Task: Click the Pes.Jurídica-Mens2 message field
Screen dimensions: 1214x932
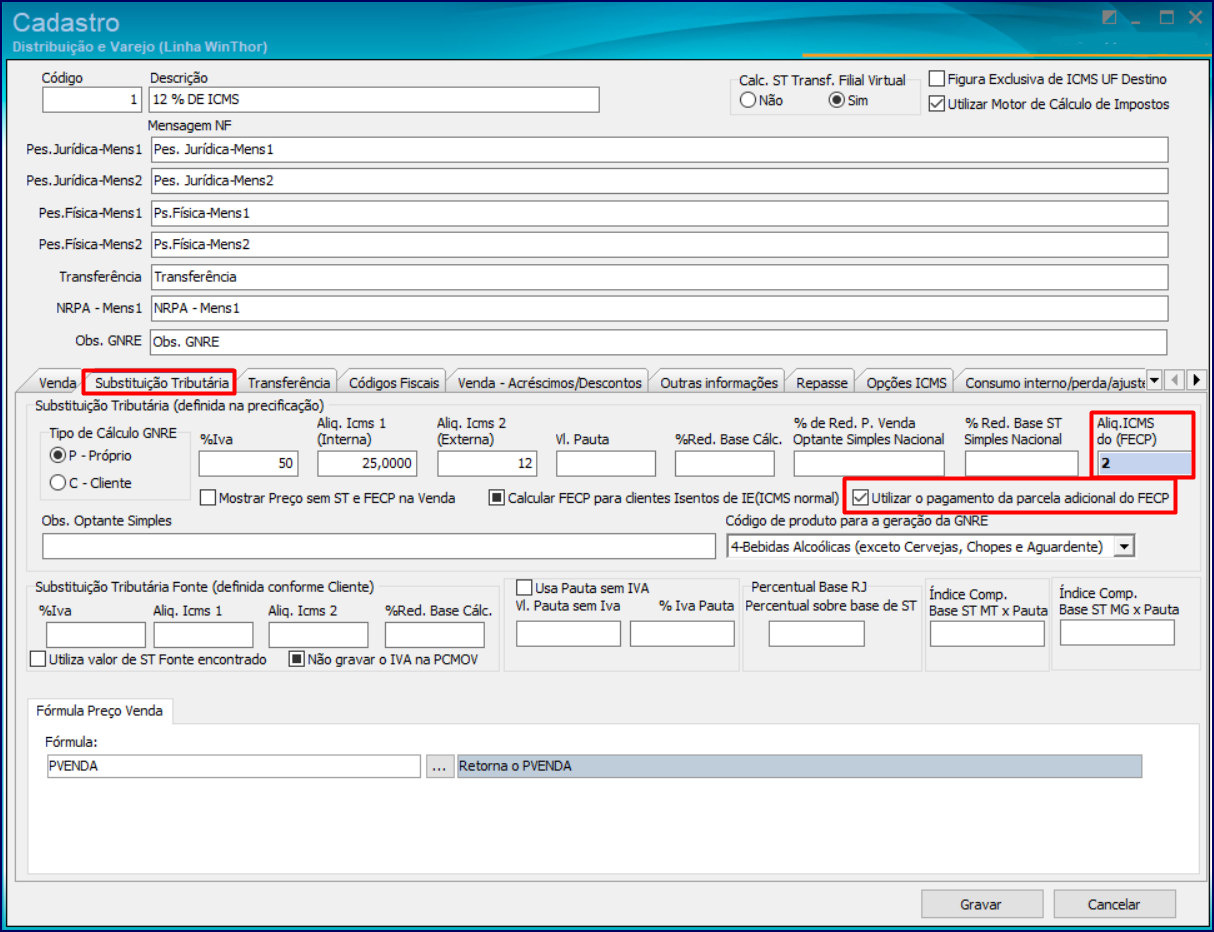Action: [x=659, y=181]
